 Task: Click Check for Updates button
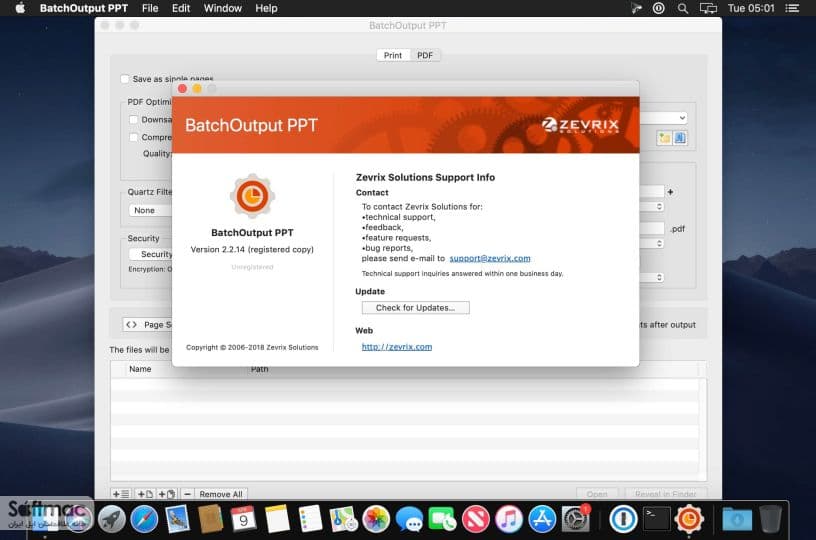pyautogui.click(x=415, y=307)
